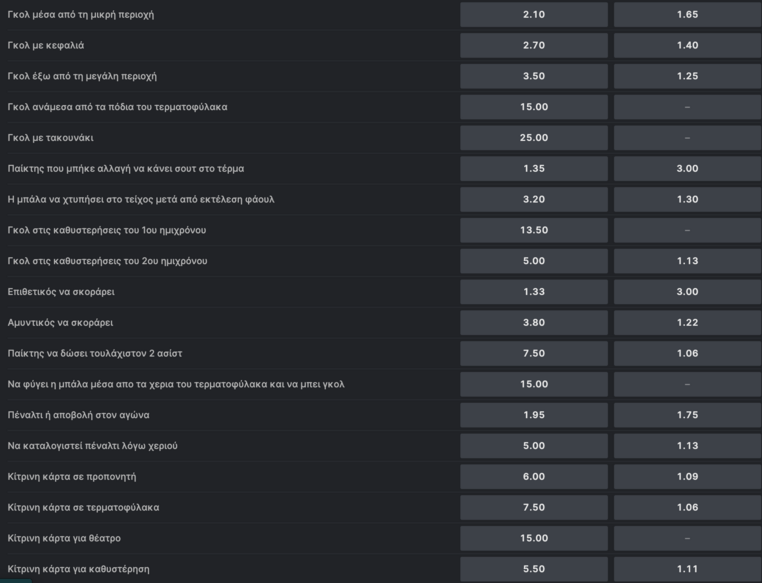762x583 pixels.
Task: Click 1.33 odds for Επιθετικός να σκοράρει
Action: pyautogui.click(x=534, y=292)
